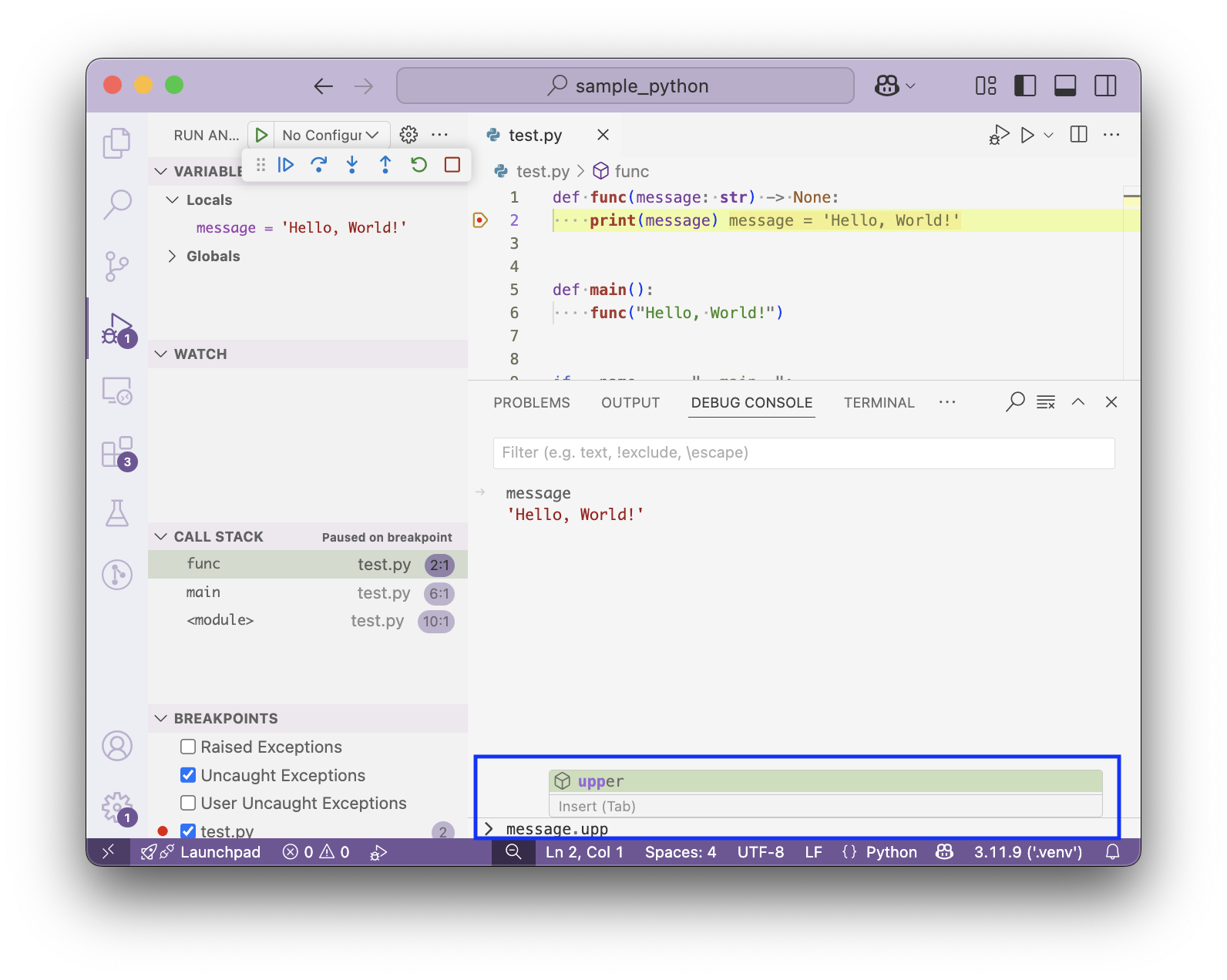The height and width of the screenshot is (980, 1227).
Task: Customize layout from title bar icon
Action: click(x=986, y=86)
